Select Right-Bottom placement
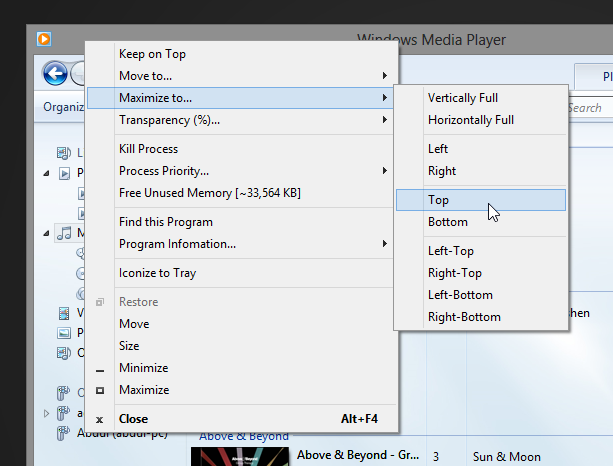Image resolution: width=613 pixels, height=466 pixels. (x=481, y=317)
